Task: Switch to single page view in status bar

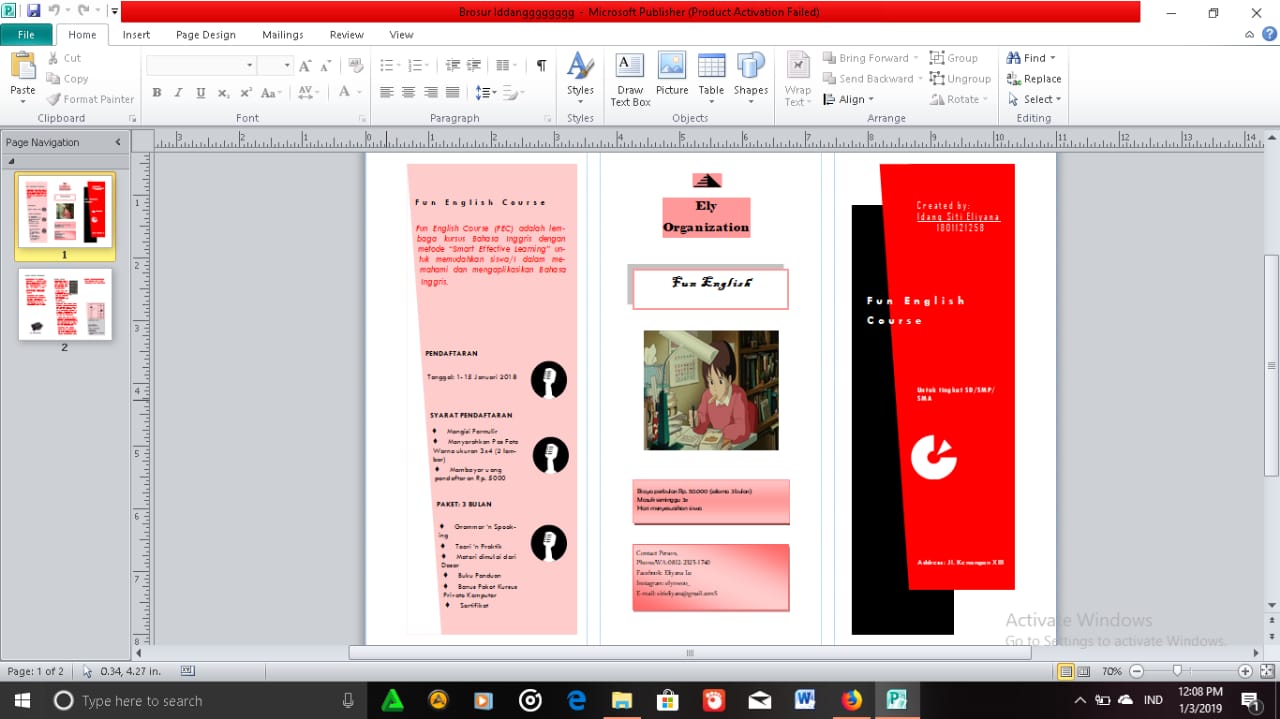Action: point(1066,672)
